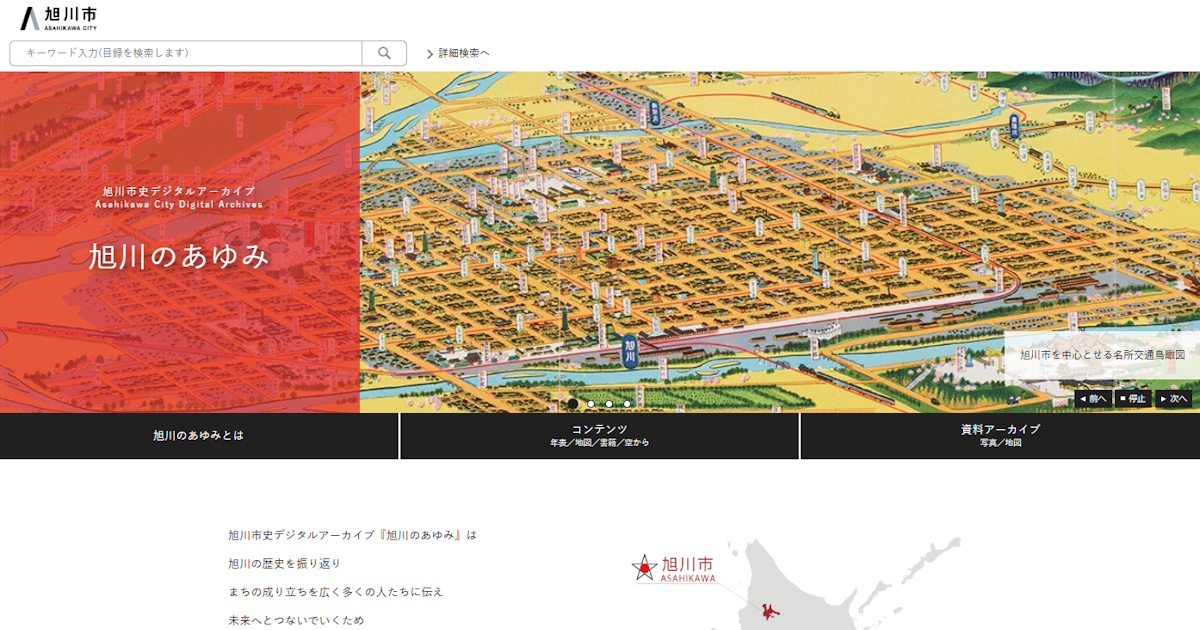Image resolution: width=1200 pixels, height=630 pixels.
Task: Open the 詳細検索へ advanced search link
Action: 458,53
